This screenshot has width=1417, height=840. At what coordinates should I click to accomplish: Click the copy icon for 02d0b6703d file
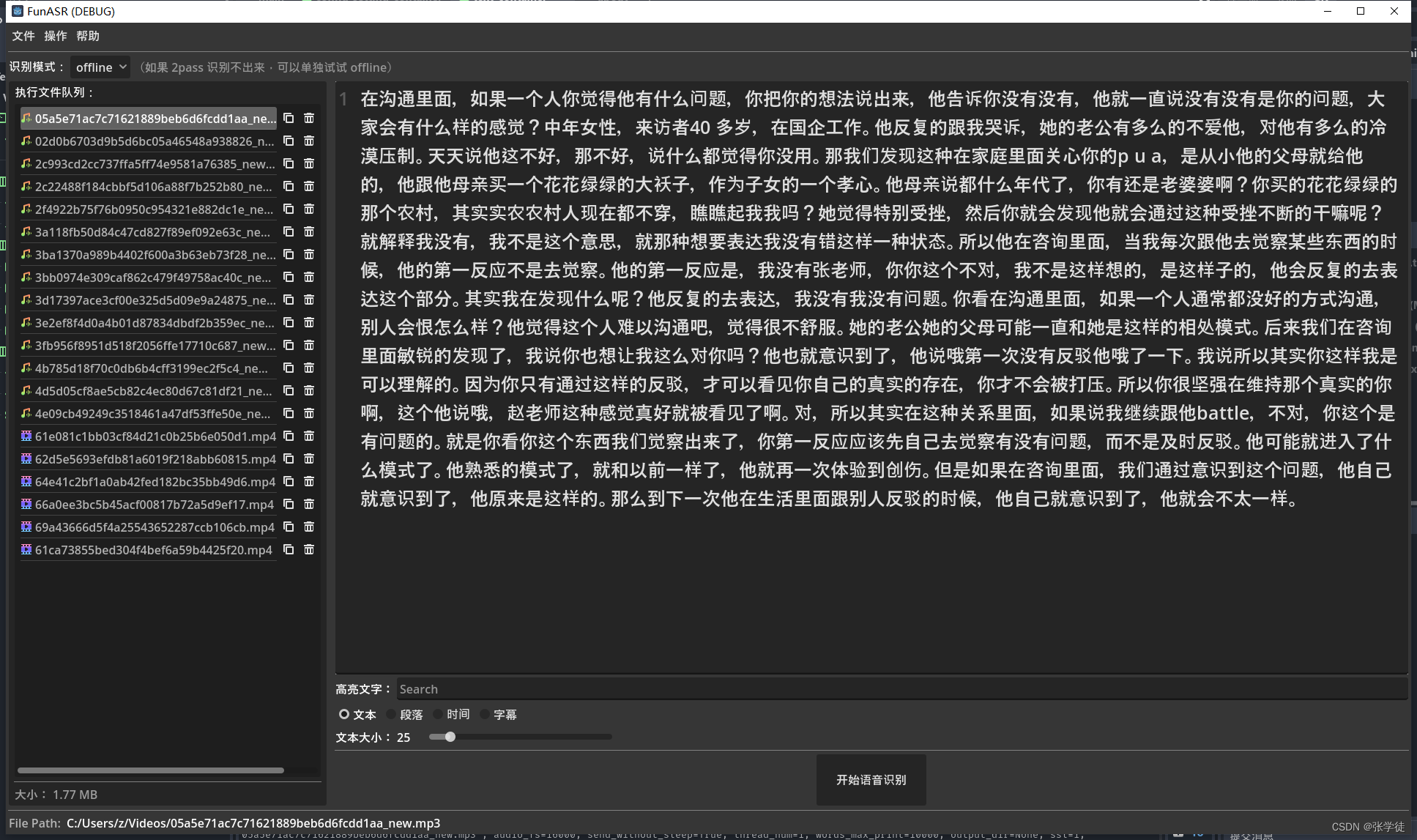pos(291,140)
